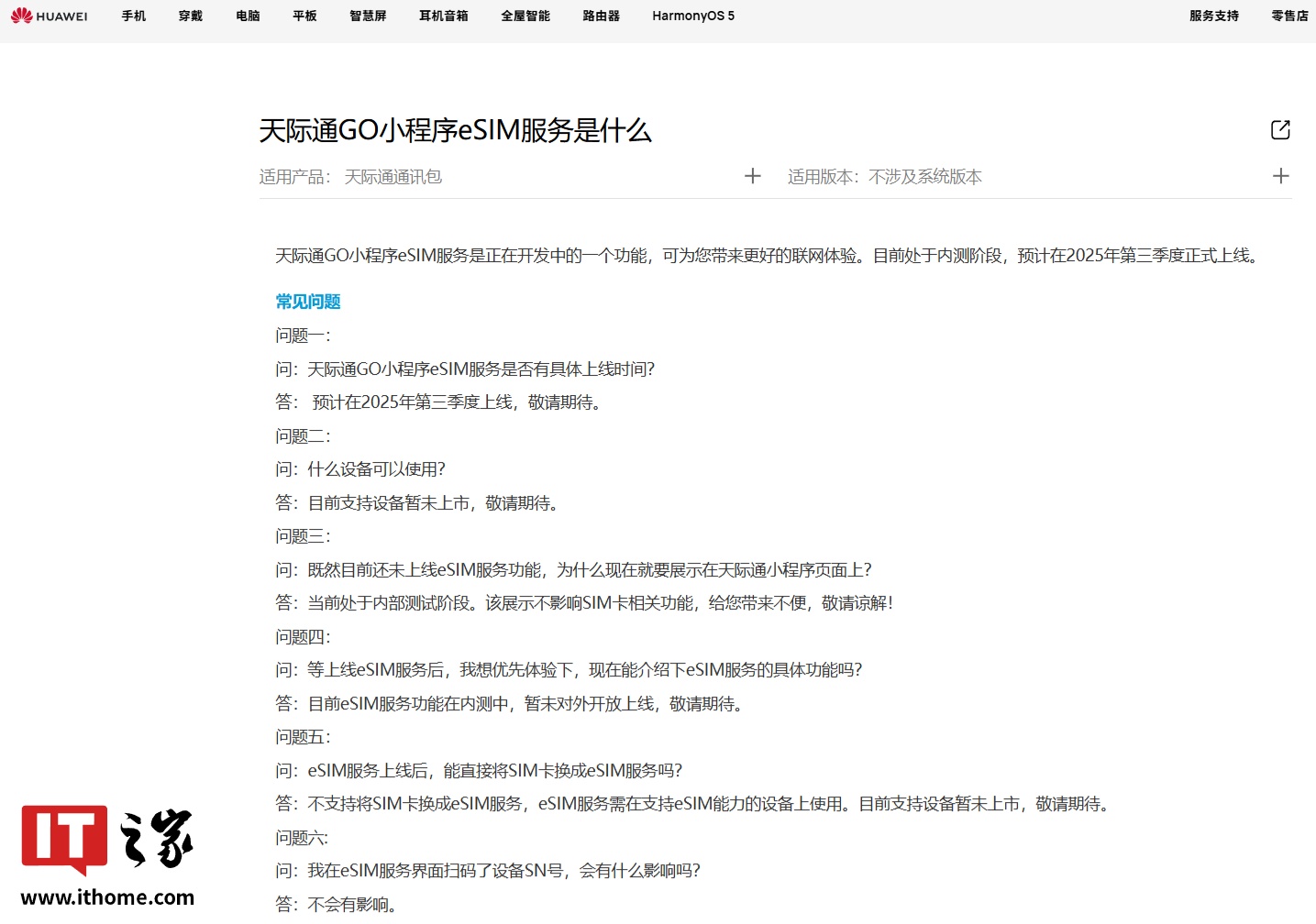Viewport: 1316px width, 924px height.
Task: Select the 手机 navigation item
Action: 133,16
